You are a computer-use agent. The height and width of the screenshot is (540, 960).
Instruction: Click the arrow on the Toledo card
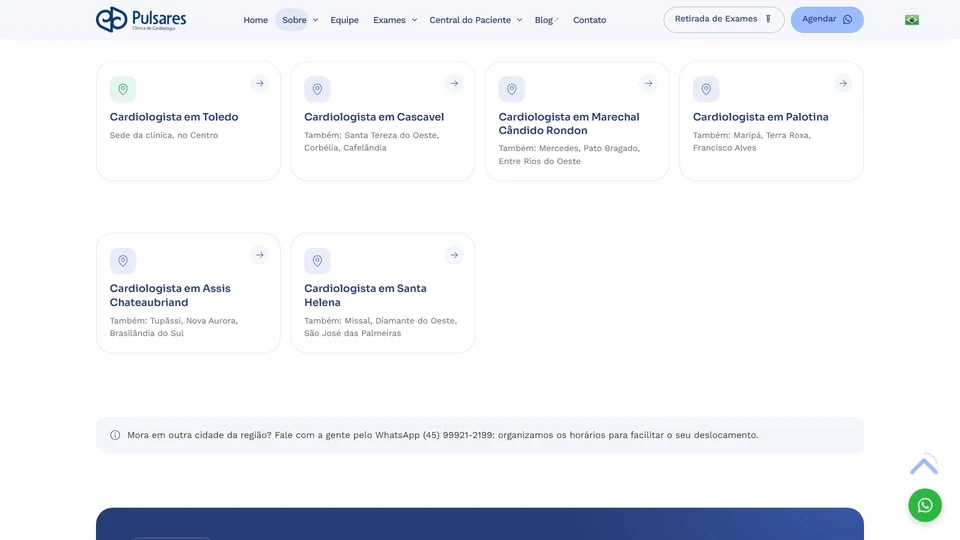coord(260,83)
